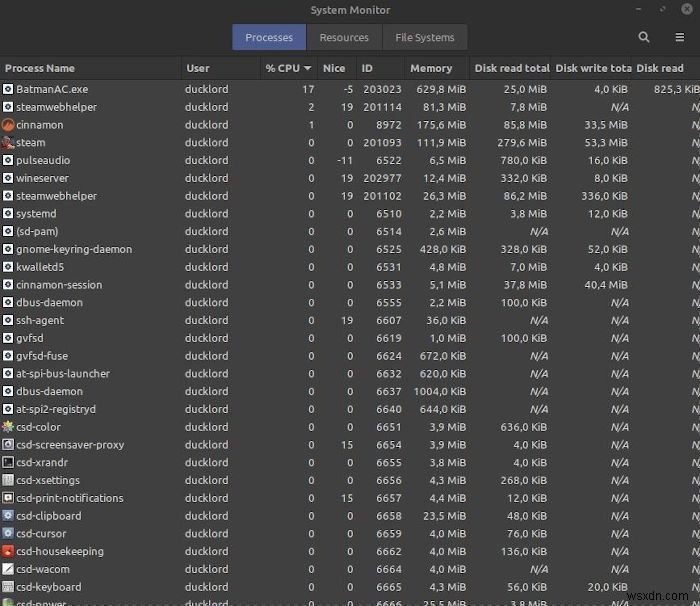Select the steamwebhelper row with ID 201114
700x606 pixels.
point(350,107)
